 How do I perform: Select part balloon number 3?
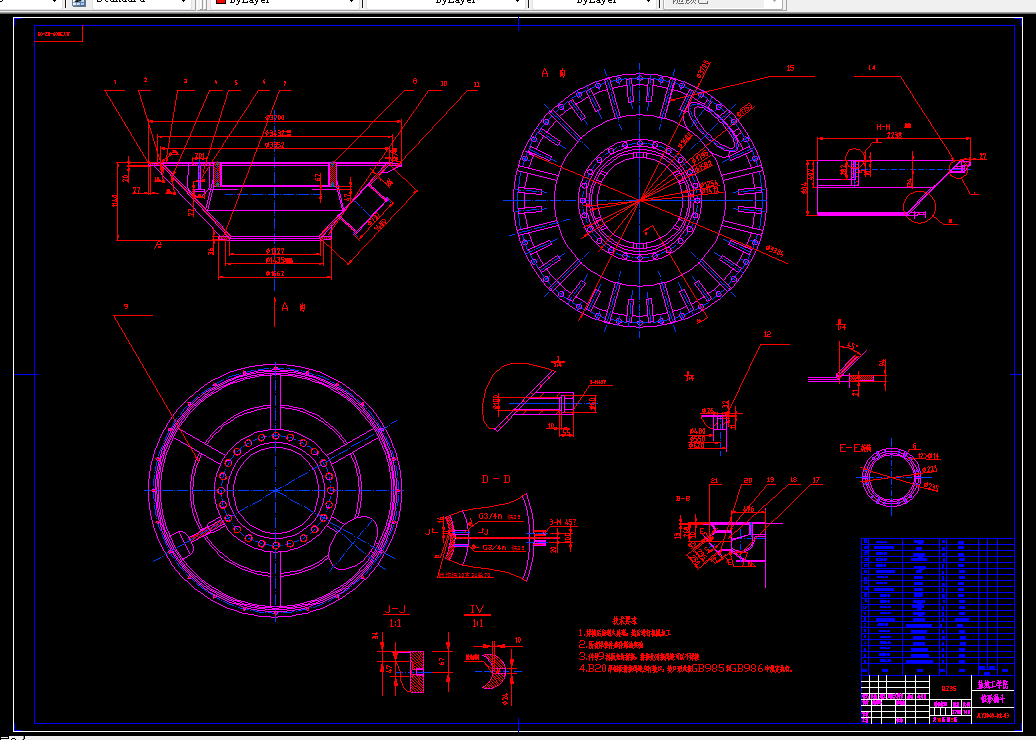[185, 81]
